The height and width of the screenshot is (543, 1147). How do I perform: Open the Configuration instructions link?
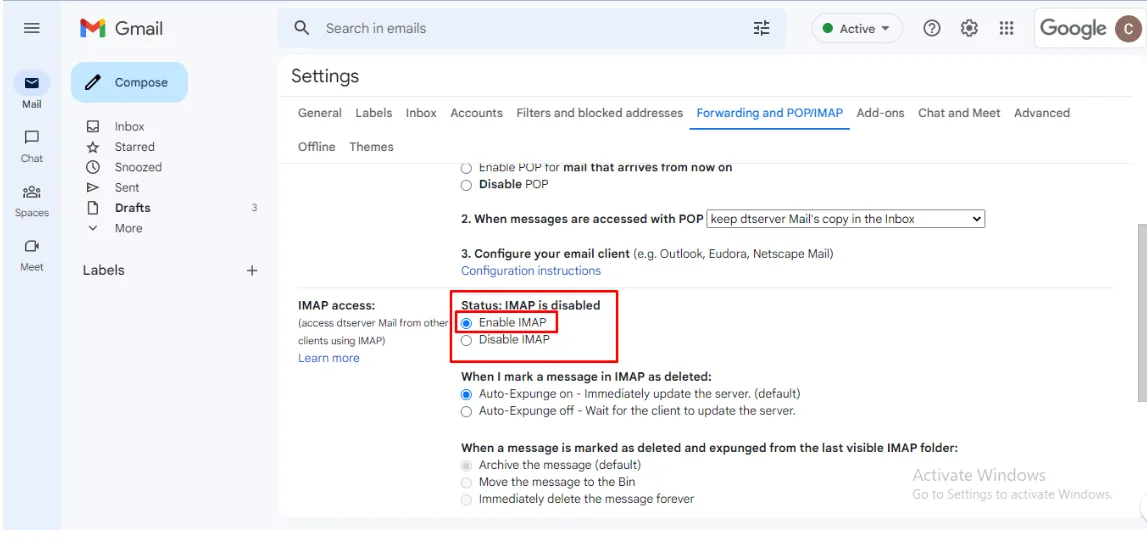(531, 271)
